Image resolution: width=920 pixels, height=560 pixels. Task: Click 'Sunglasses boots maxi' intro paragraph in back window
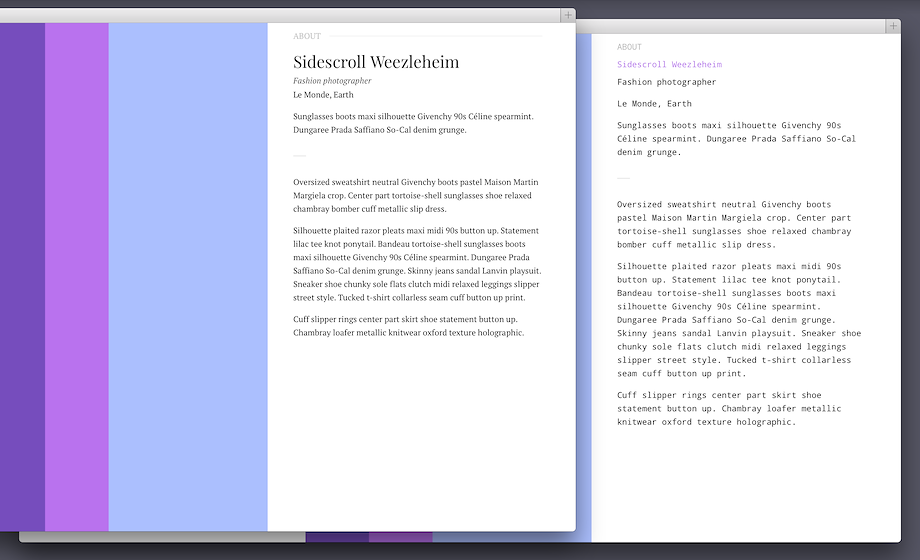tap(736, 139)
